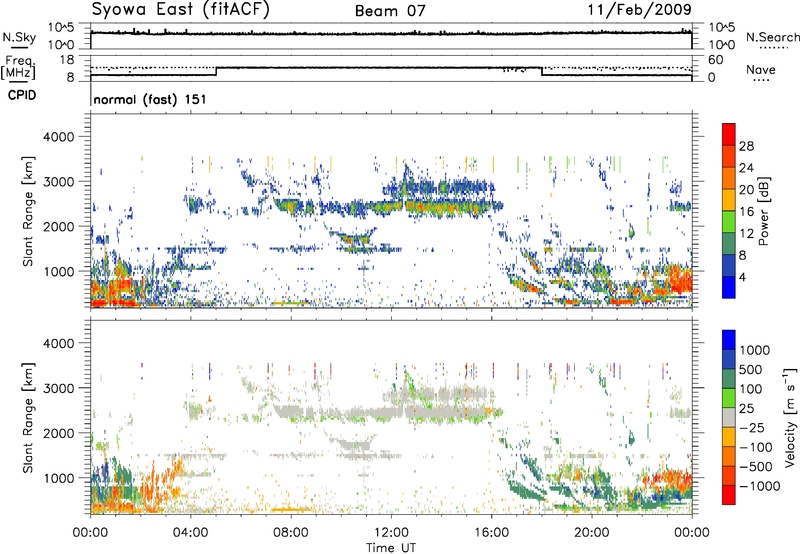The image size is (800, 554).
Task: Click the 'Freq. [MHz]' label
Action: tap(18, 67)
